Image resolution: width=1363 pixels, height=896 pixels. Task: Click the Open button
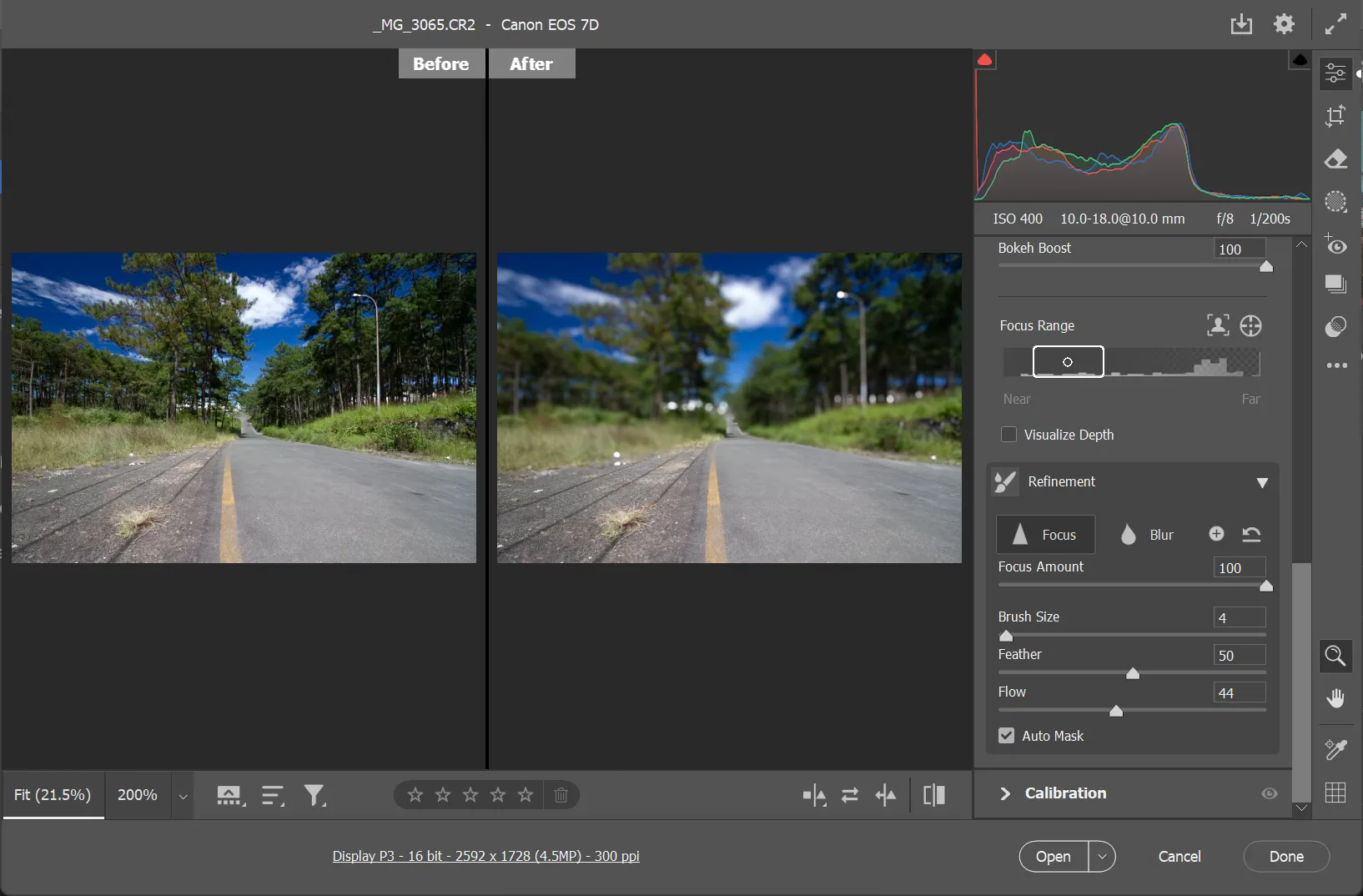[x=1054, y=857]
